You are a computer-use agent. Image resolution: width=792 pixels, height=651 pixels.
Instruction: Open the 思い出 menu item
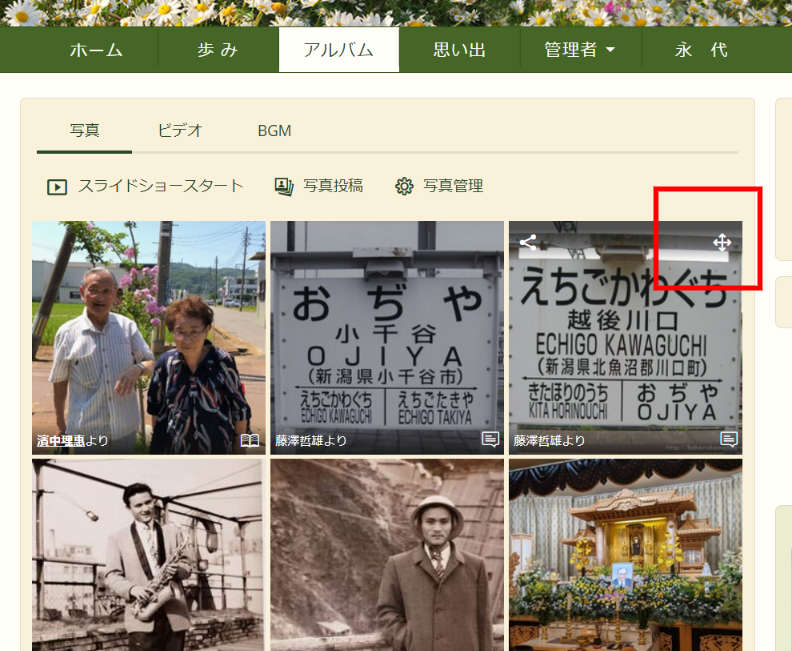click(460, 49)
